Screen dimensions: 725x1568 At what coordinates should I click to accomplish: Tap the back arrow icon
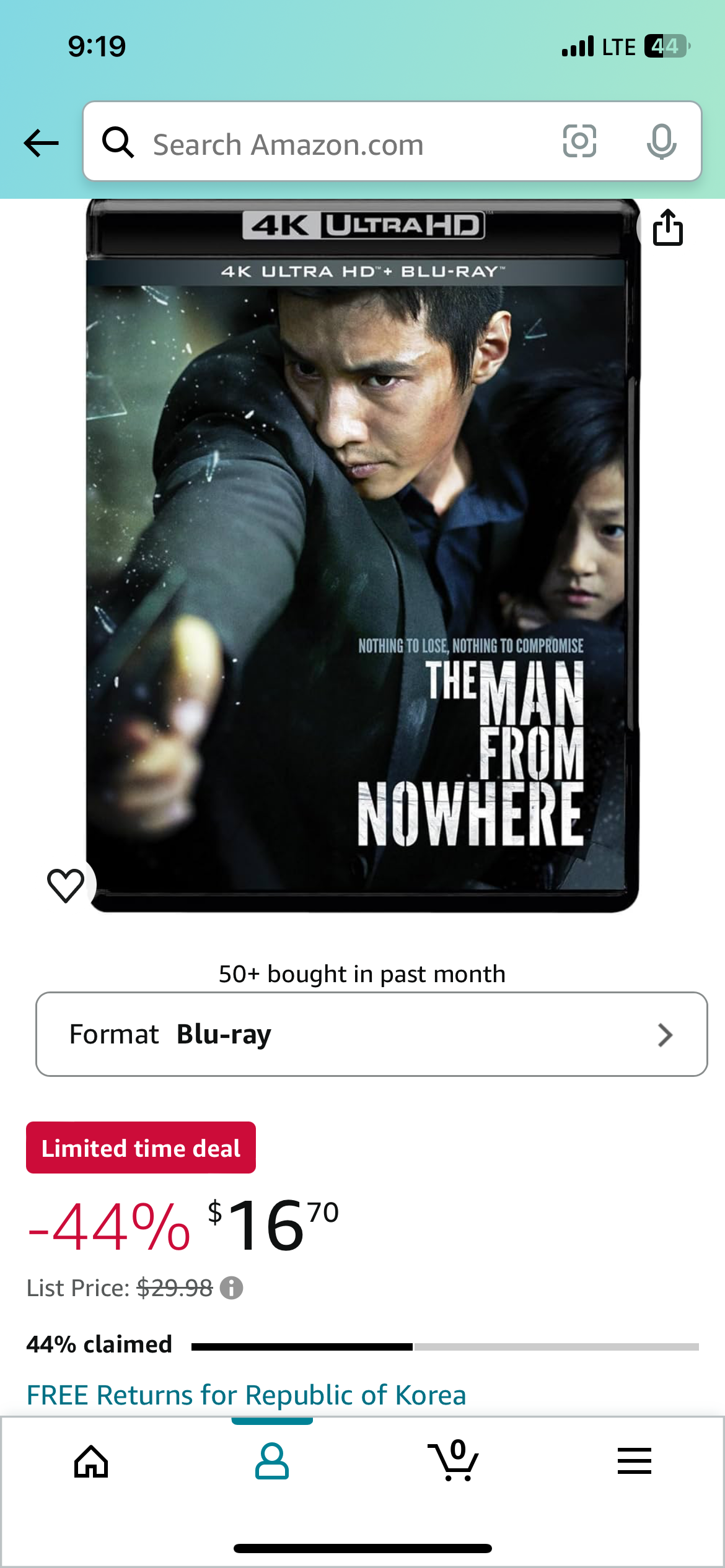pyautogui.click(x=42, y=143)
